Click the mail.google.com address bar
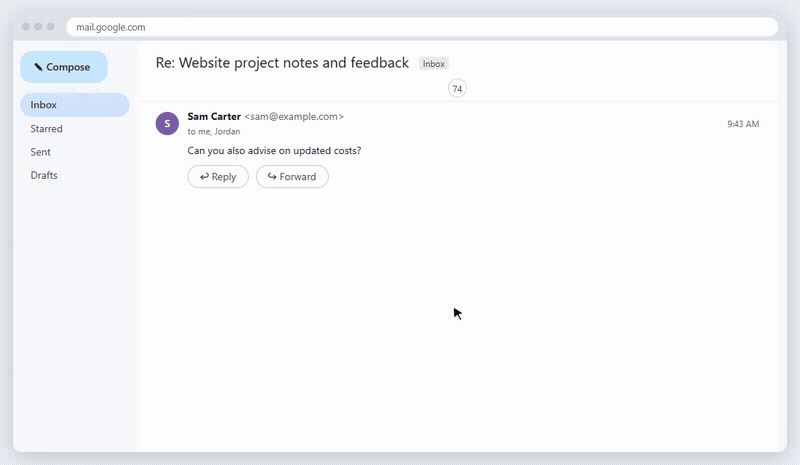 click(x=422, y=27)
